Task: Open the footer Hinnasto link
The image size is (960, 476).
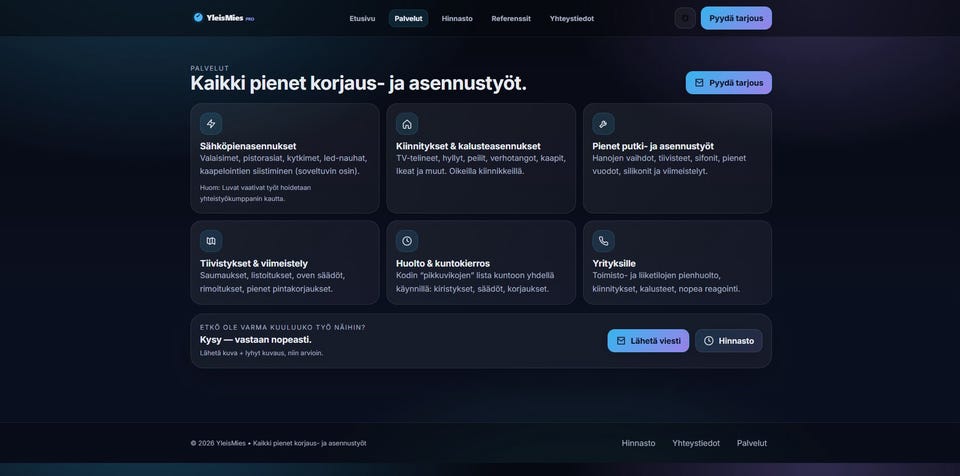Action: coord(639,443)
